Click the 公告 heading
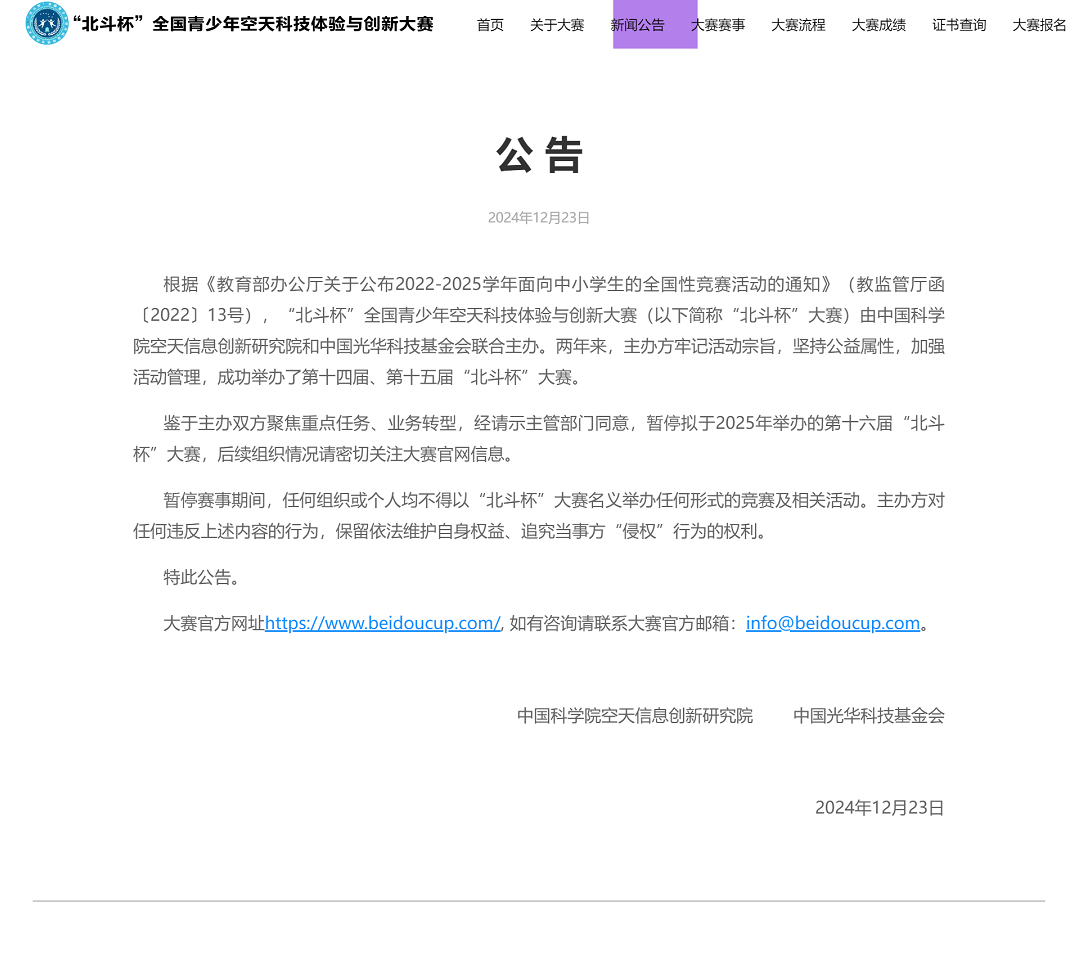This screenshot has height=954, width=1079. point(540,155)
